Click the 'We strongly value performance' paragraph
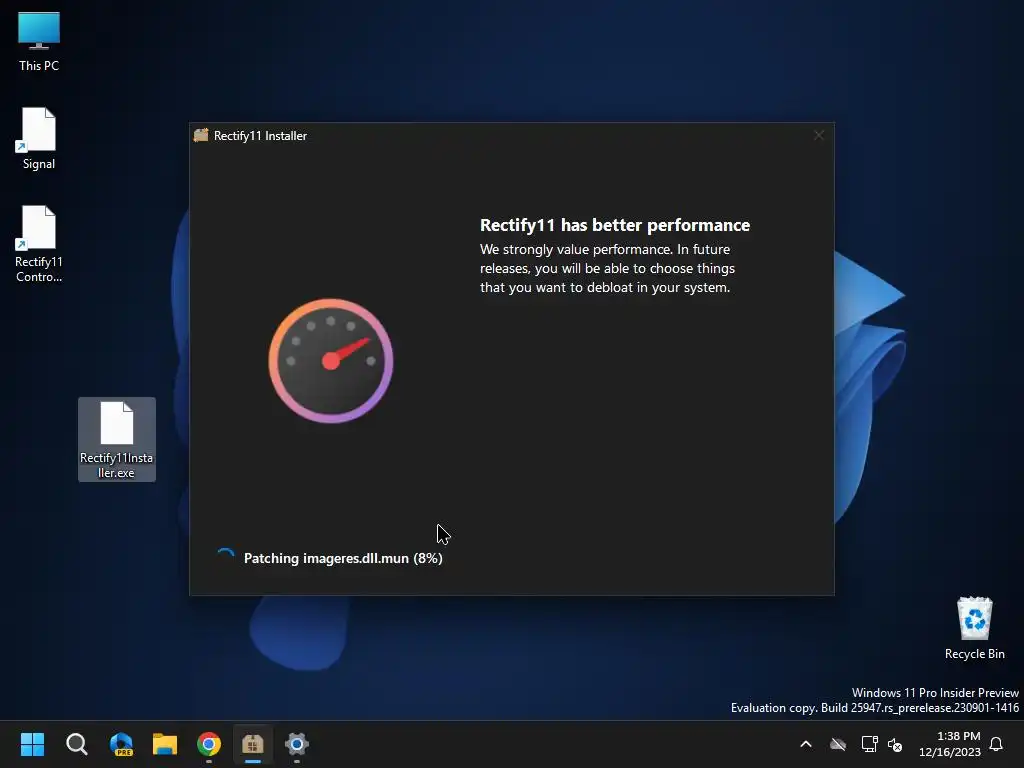1024x768 pixels. coord(607,268)
